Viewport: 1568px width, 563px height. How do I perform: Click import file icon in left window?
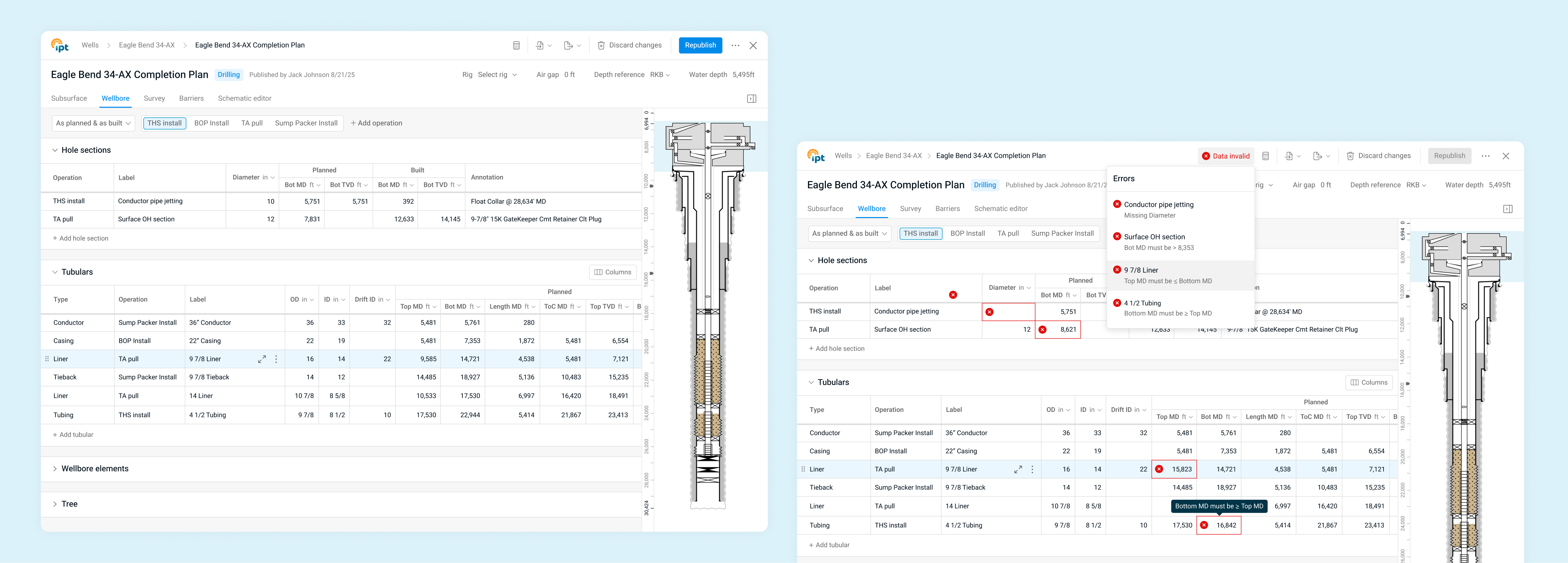(540, 46)
